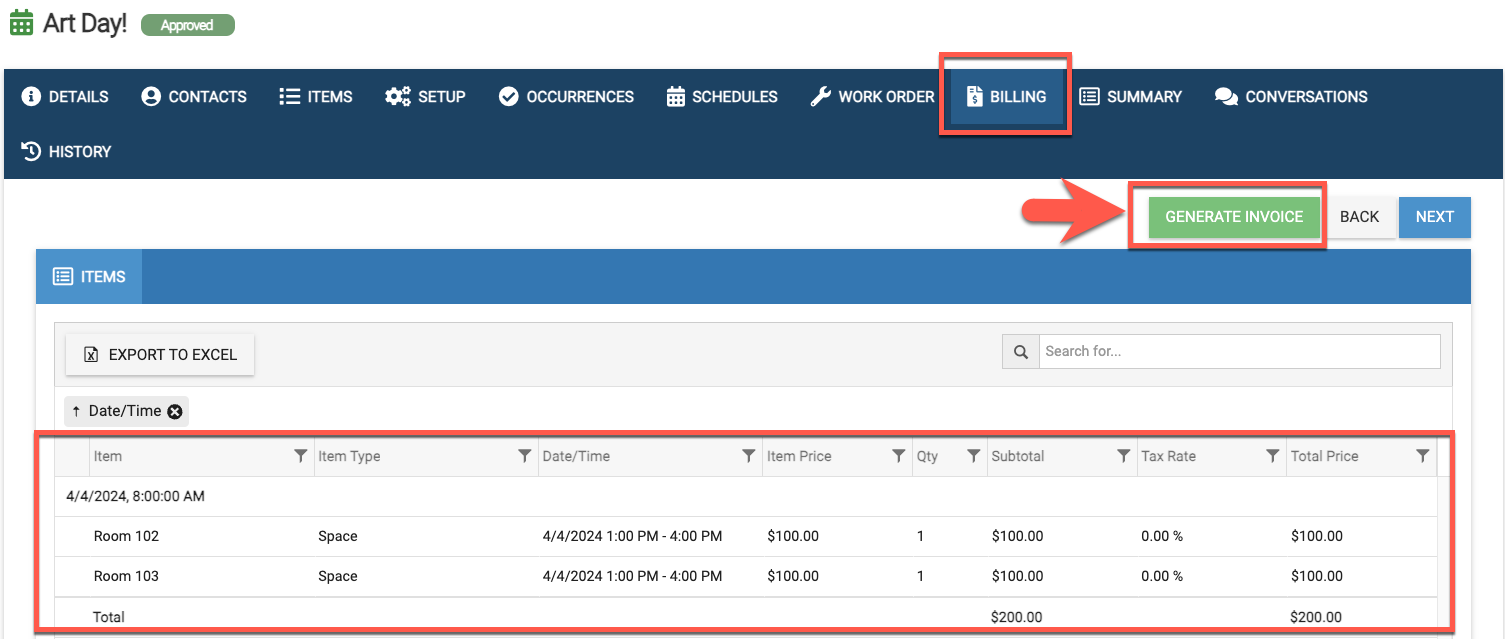This screenshot has height=639, width=1505.
Task: Click the search magnifier icon
Action: pos(1021,352)
